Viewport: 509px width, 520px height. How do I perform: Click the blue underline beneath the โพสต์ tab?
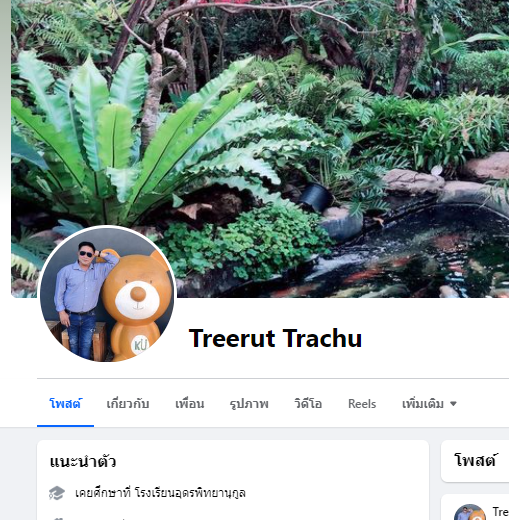point(65,426)
